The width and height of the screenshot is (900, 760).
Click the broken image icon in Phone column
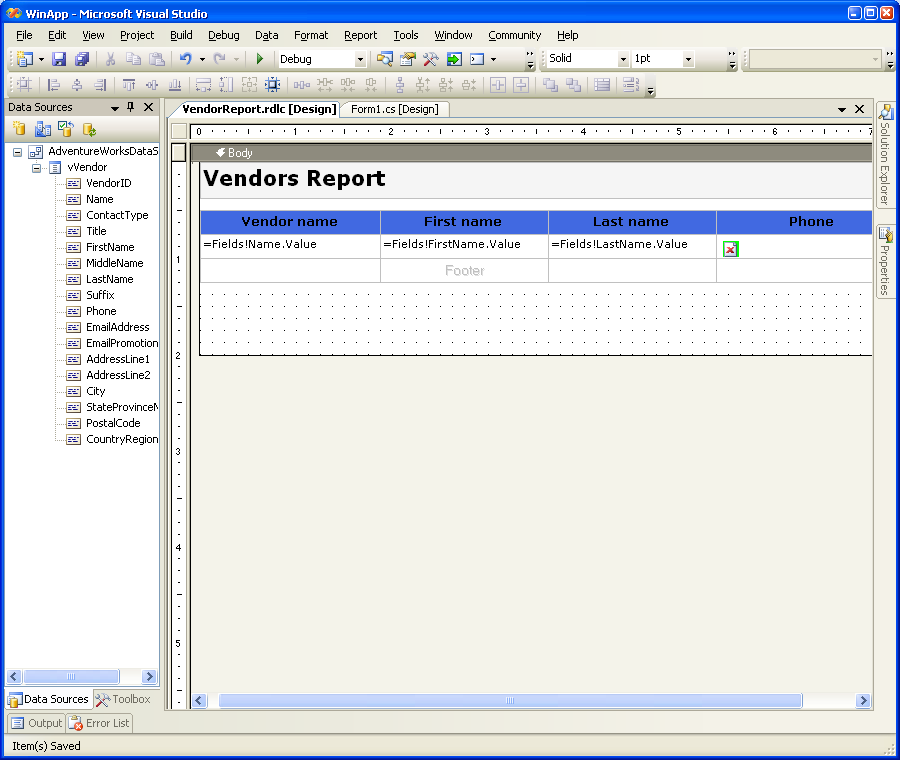tap(731, 249)
